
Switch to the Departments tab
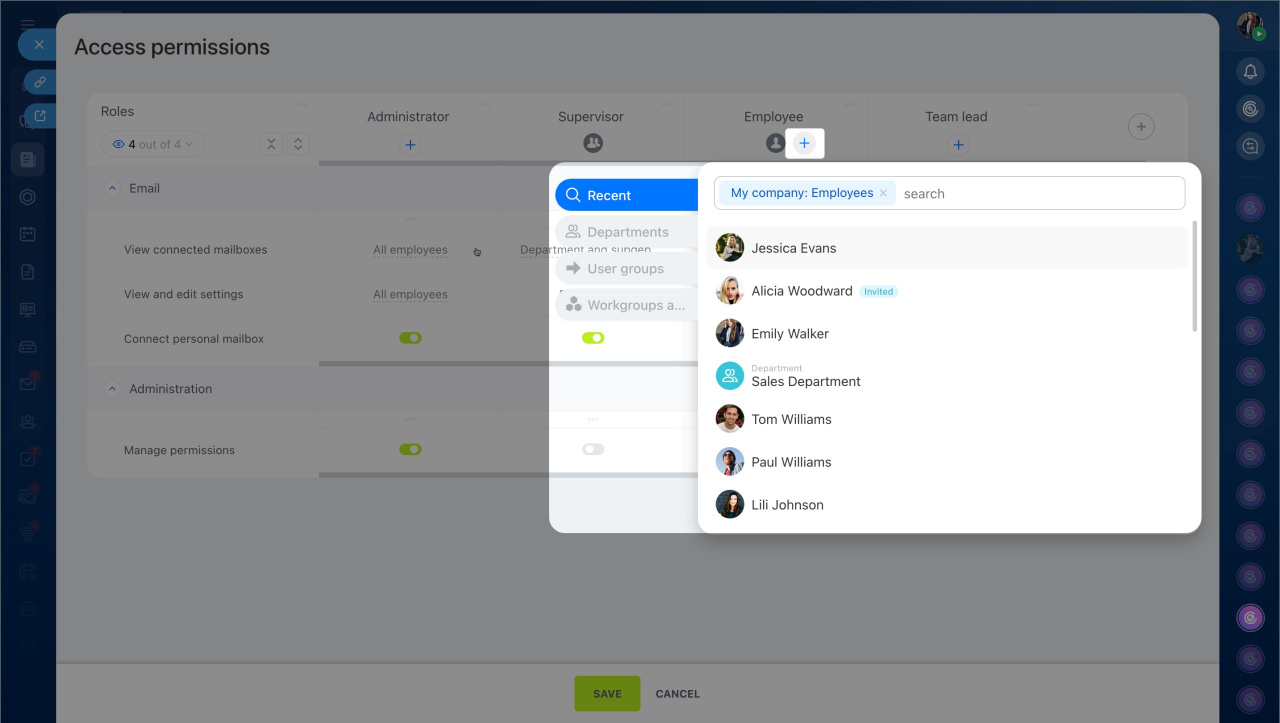click(626, 232)
